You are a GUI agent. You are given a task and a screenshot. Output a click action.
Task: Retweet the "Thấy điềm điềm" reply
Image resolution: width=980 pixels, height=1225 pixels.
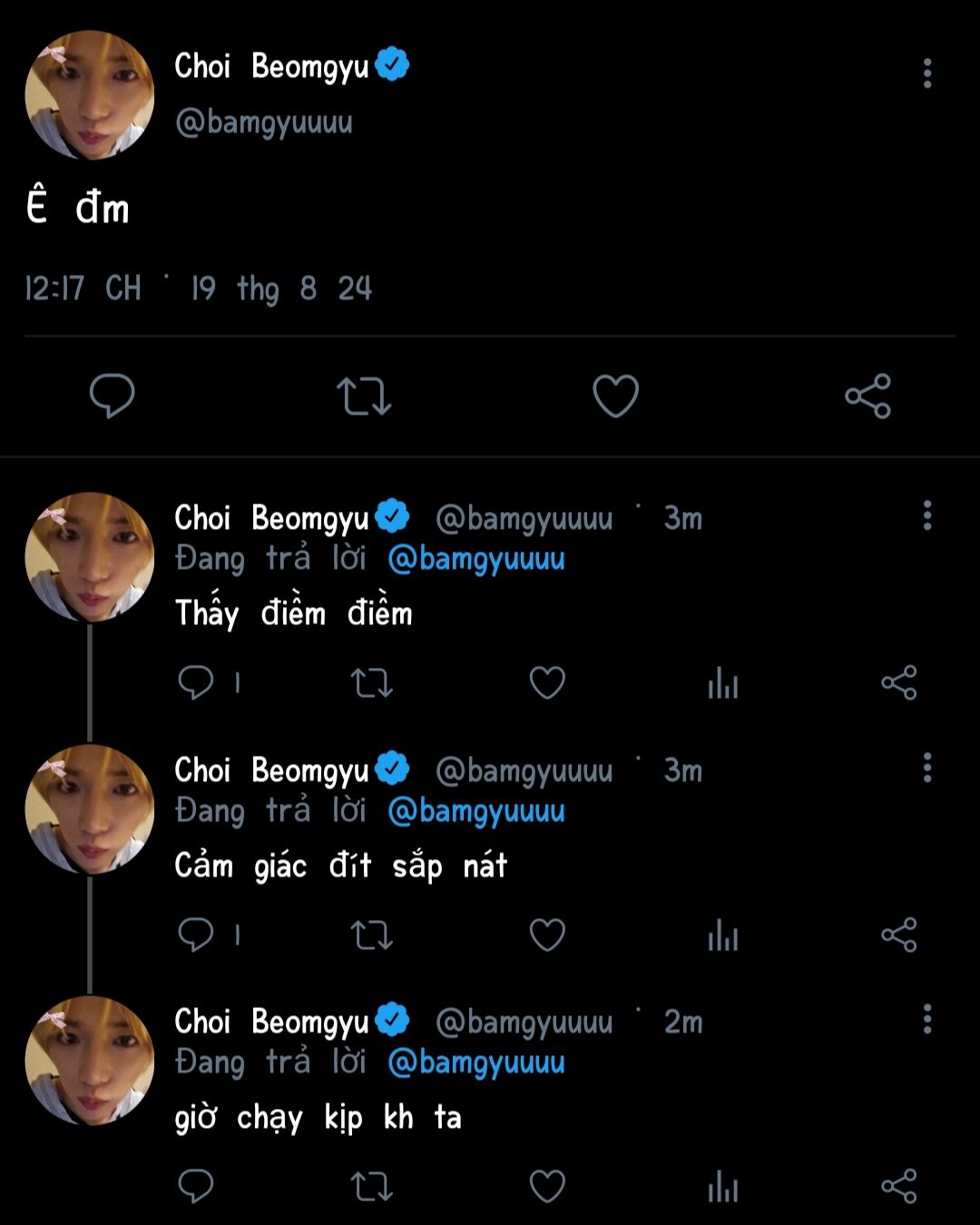click(371, 682)
